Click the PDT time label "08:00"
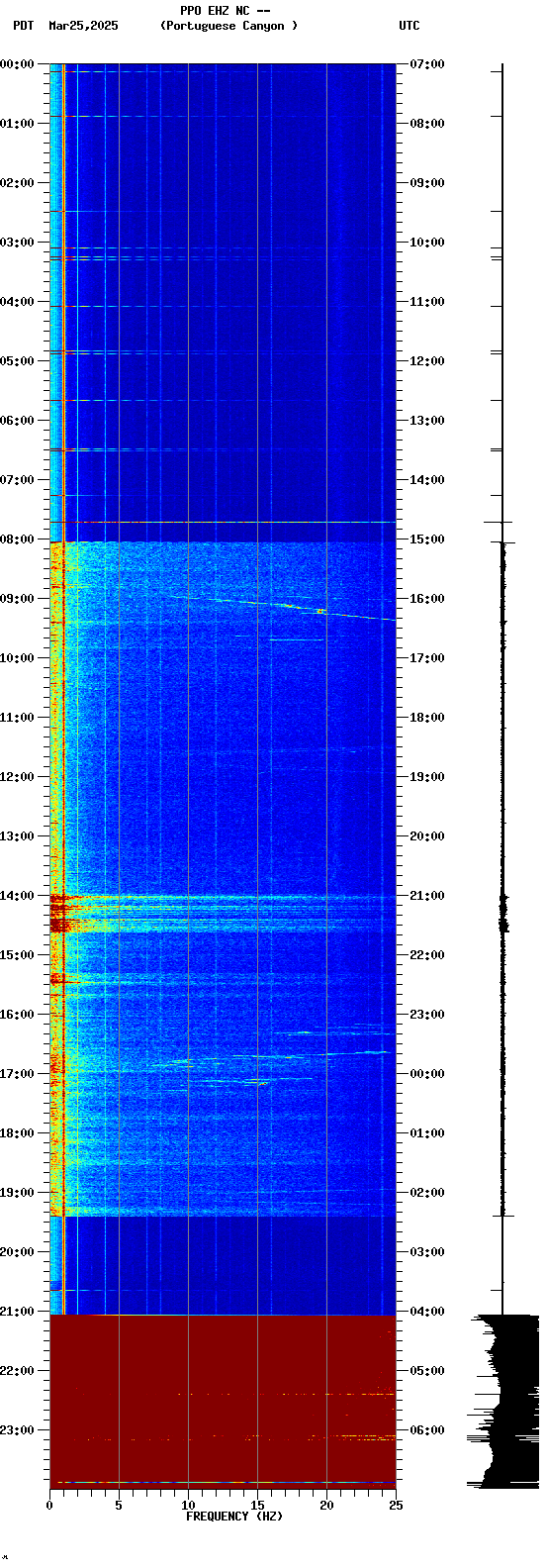546x1568 pixels. tap(17, 539)
